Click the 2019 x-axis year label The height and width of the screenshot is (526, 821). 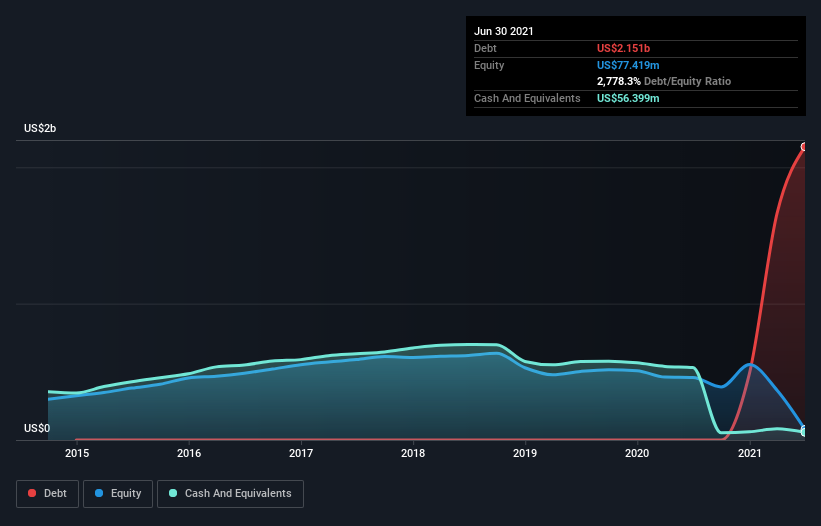[525, 453]
